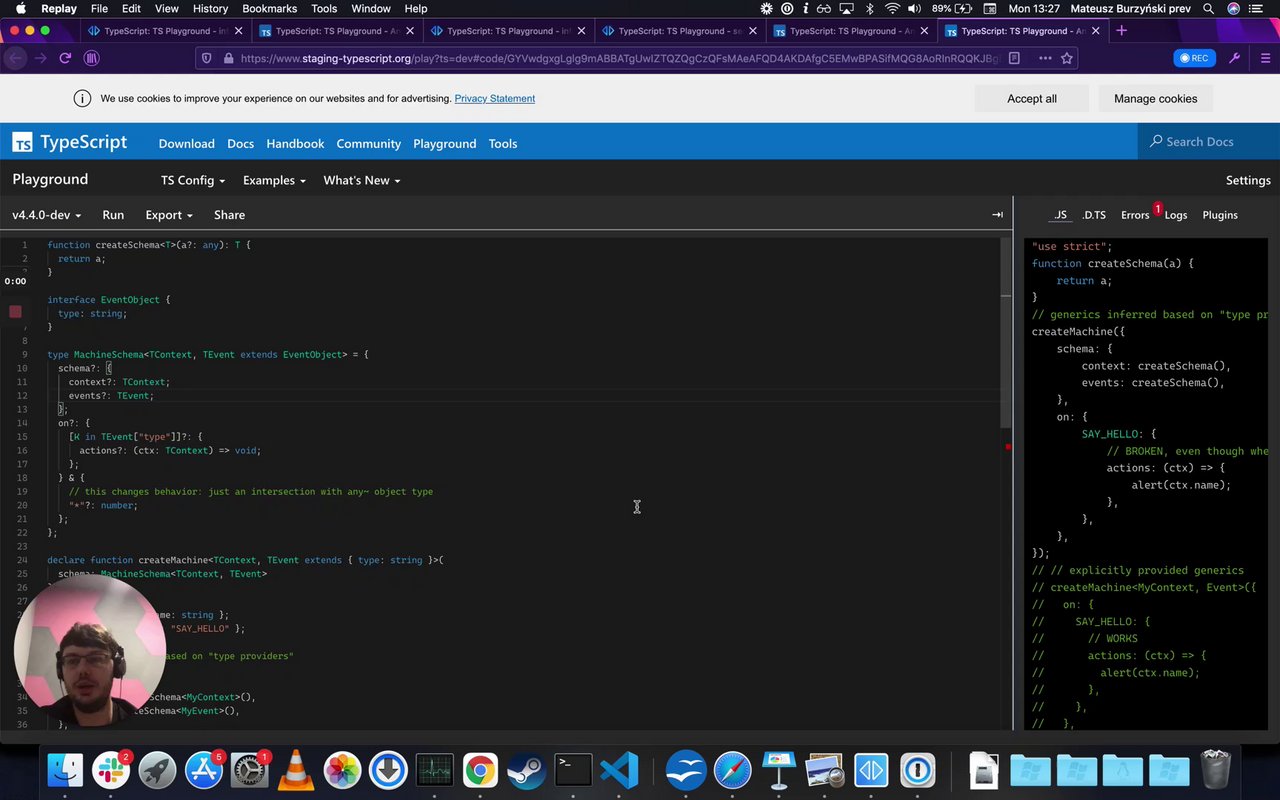Open the v4.4.0-dev version dropdown
The height and width of the screenshot is (800, 1280).
[x=47, y=215]
